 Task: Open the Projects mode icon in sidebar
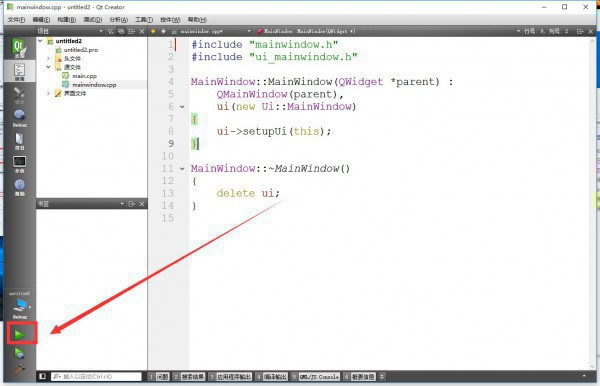point(19,142)
